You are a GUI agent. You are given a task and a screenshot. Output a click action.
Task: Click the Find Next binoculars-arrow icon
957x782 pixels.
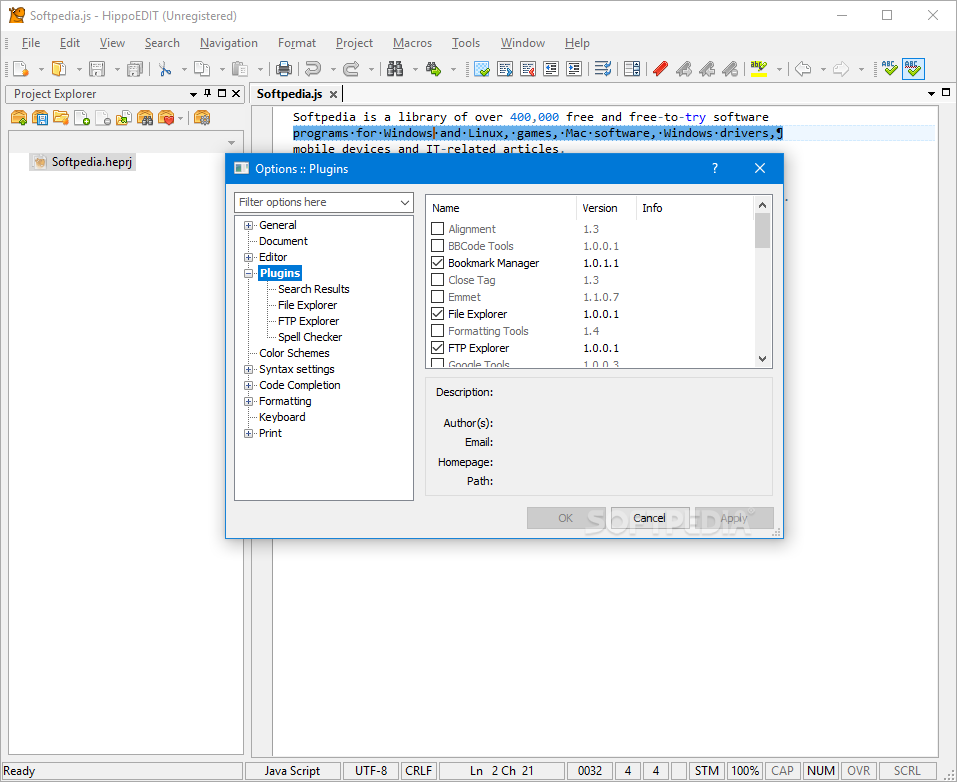tap(433, 68)
